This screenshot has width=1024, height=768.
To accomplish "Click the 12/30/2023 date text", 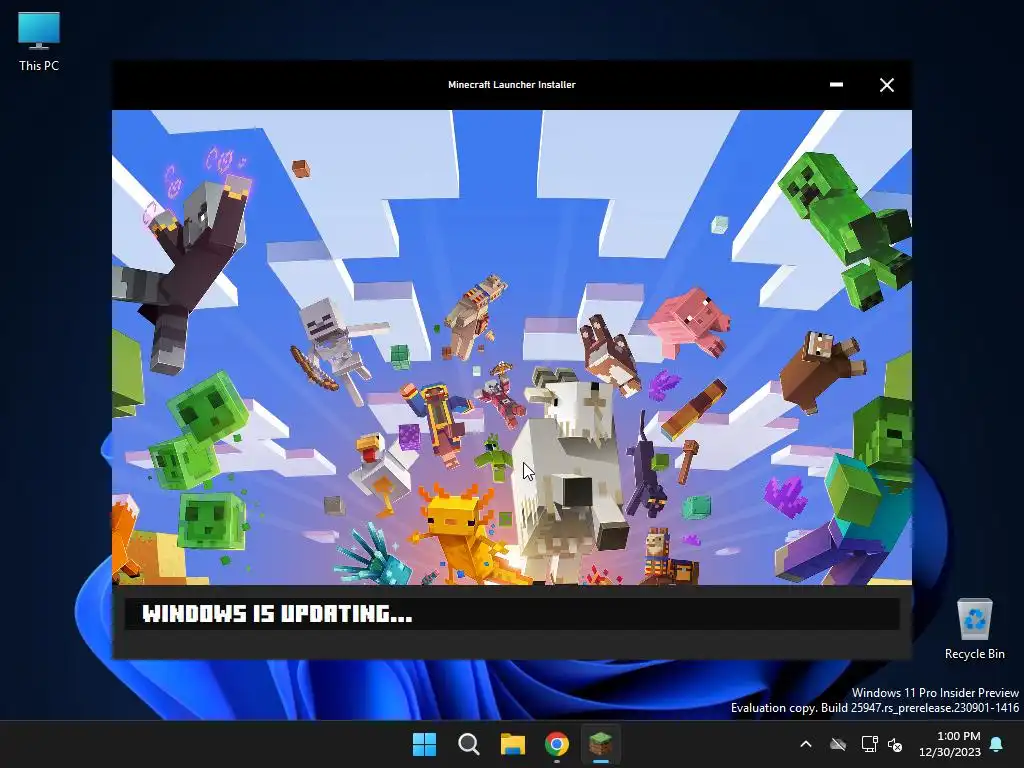I will point(950,752).
